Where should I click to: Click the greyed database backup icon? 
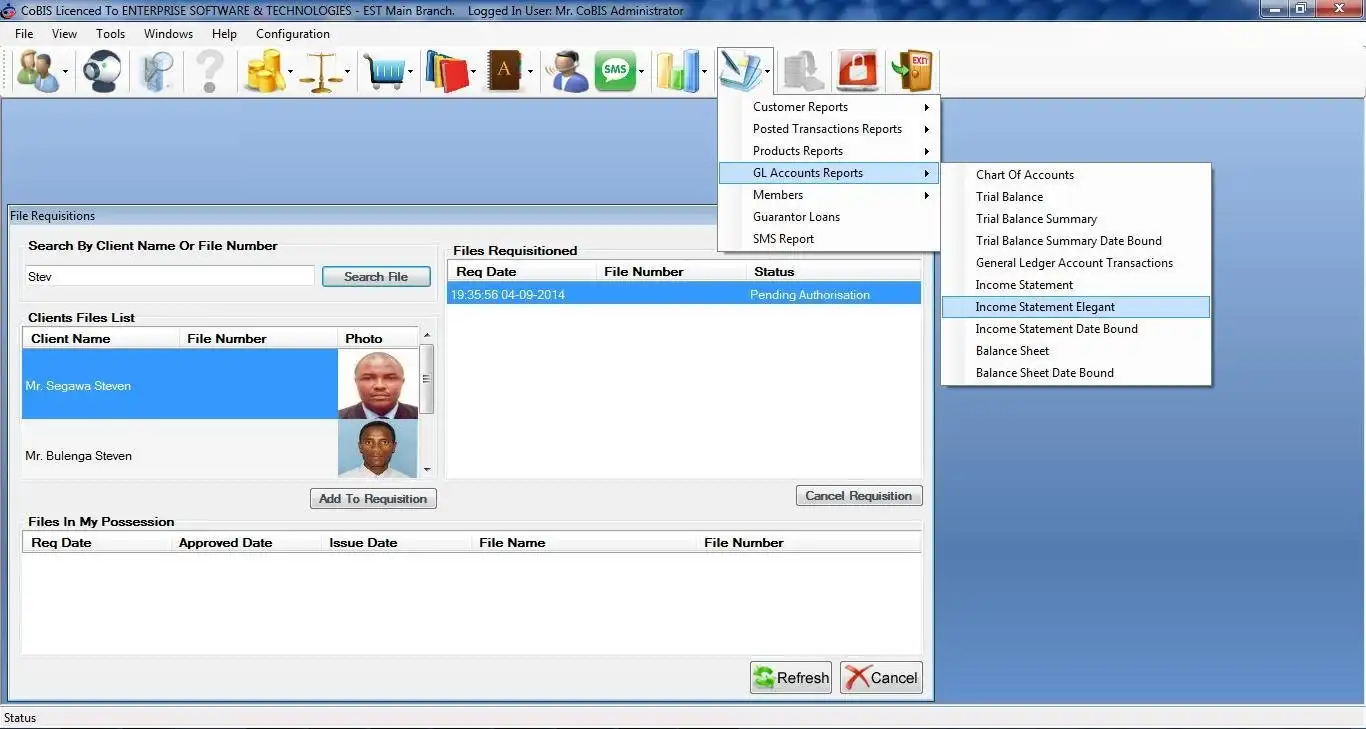803,72
